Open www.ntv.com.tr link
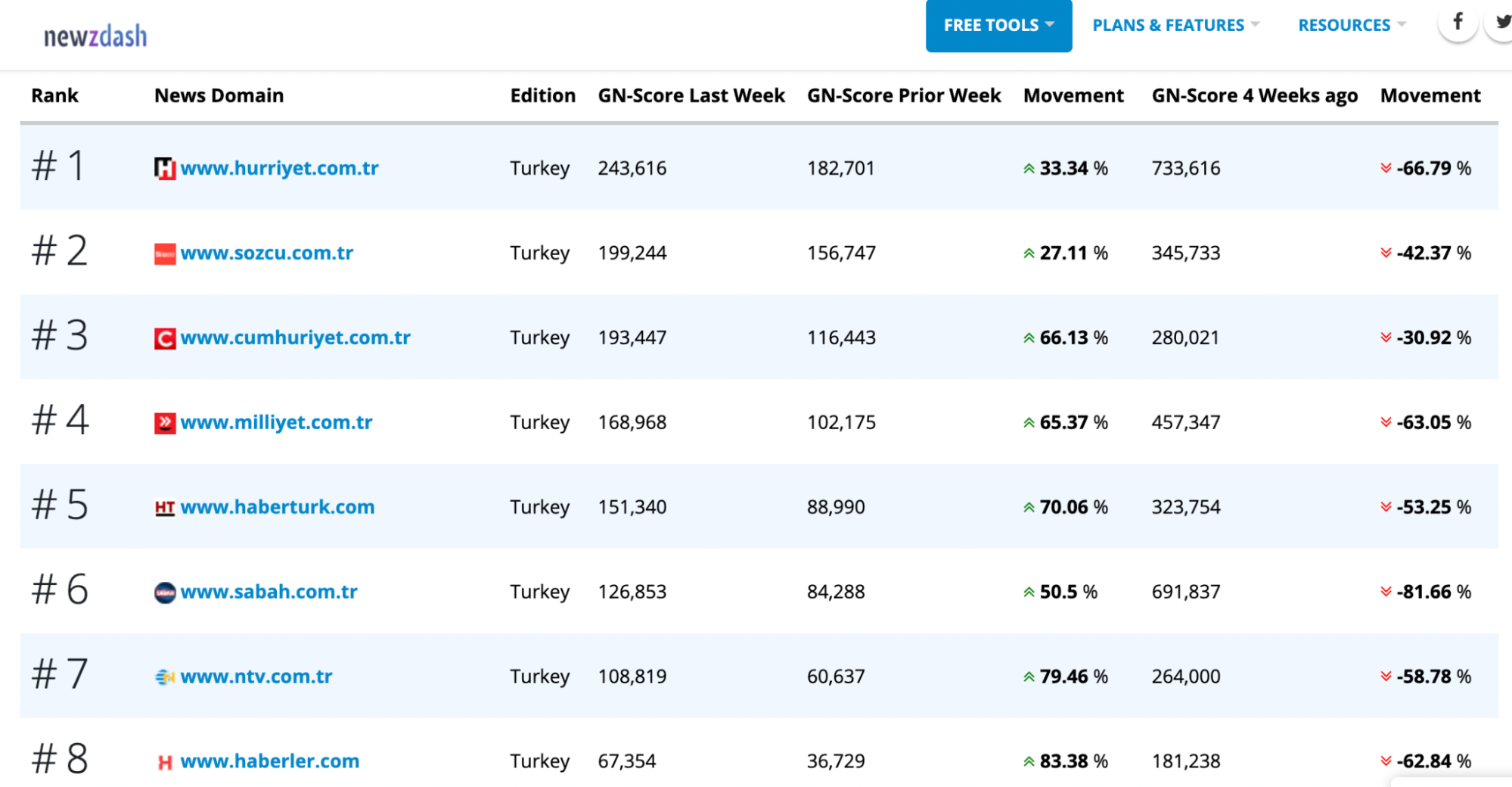1512x787 pixels. pyautogui.click(x=256, y=677)
